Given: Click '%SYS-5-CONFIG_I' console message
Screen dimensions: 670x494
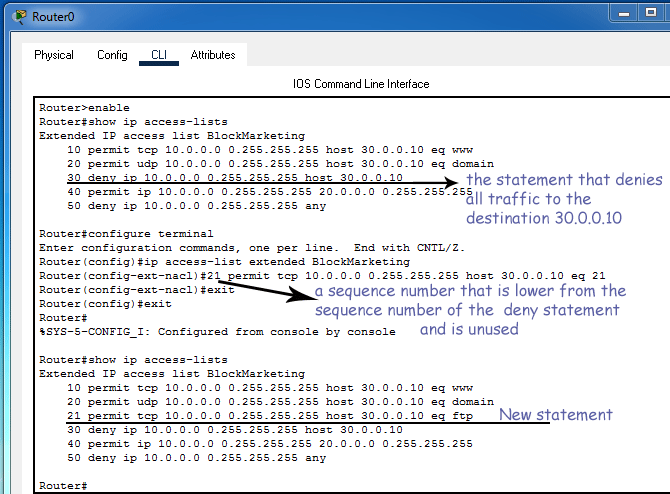Looking at the screenshot, I should (x=217, y=332).
